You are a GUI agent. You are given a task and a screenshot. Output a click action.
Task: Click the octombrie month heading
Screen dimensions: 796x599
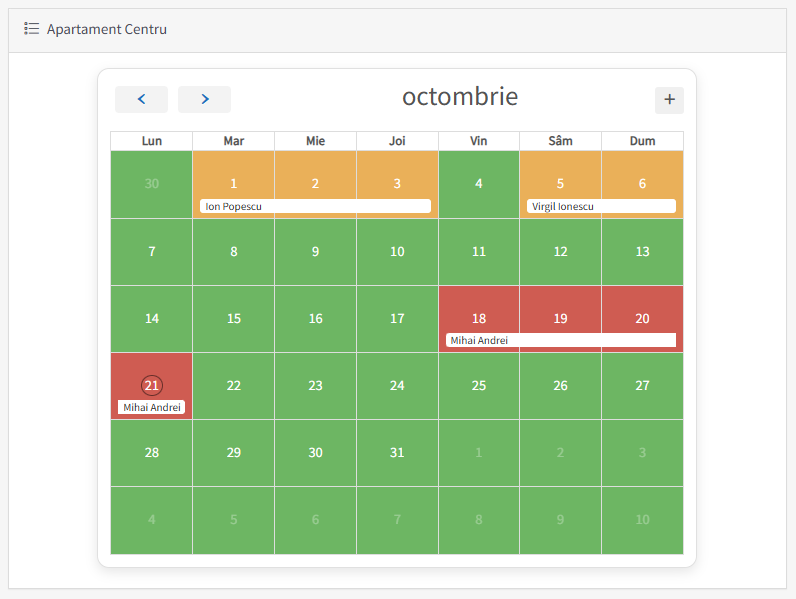click(x=460, y=96)
